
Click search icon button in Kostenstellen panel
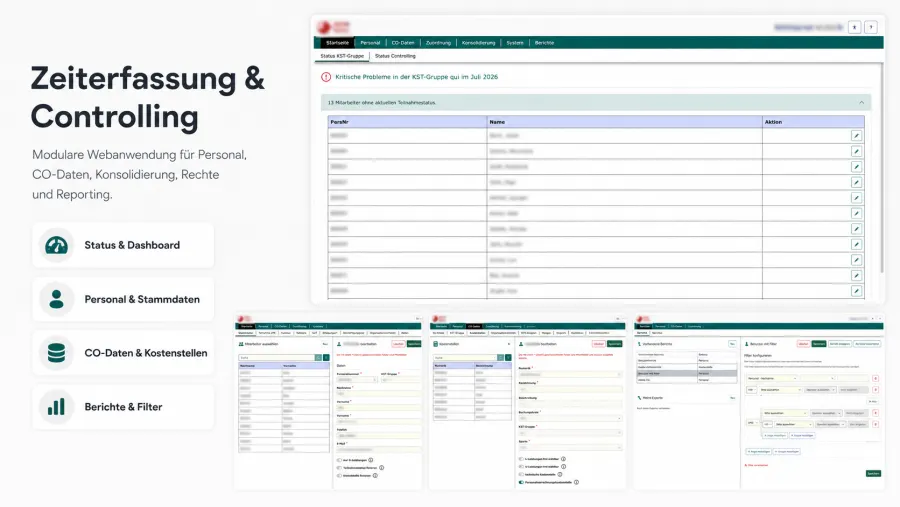pos(500,358)
